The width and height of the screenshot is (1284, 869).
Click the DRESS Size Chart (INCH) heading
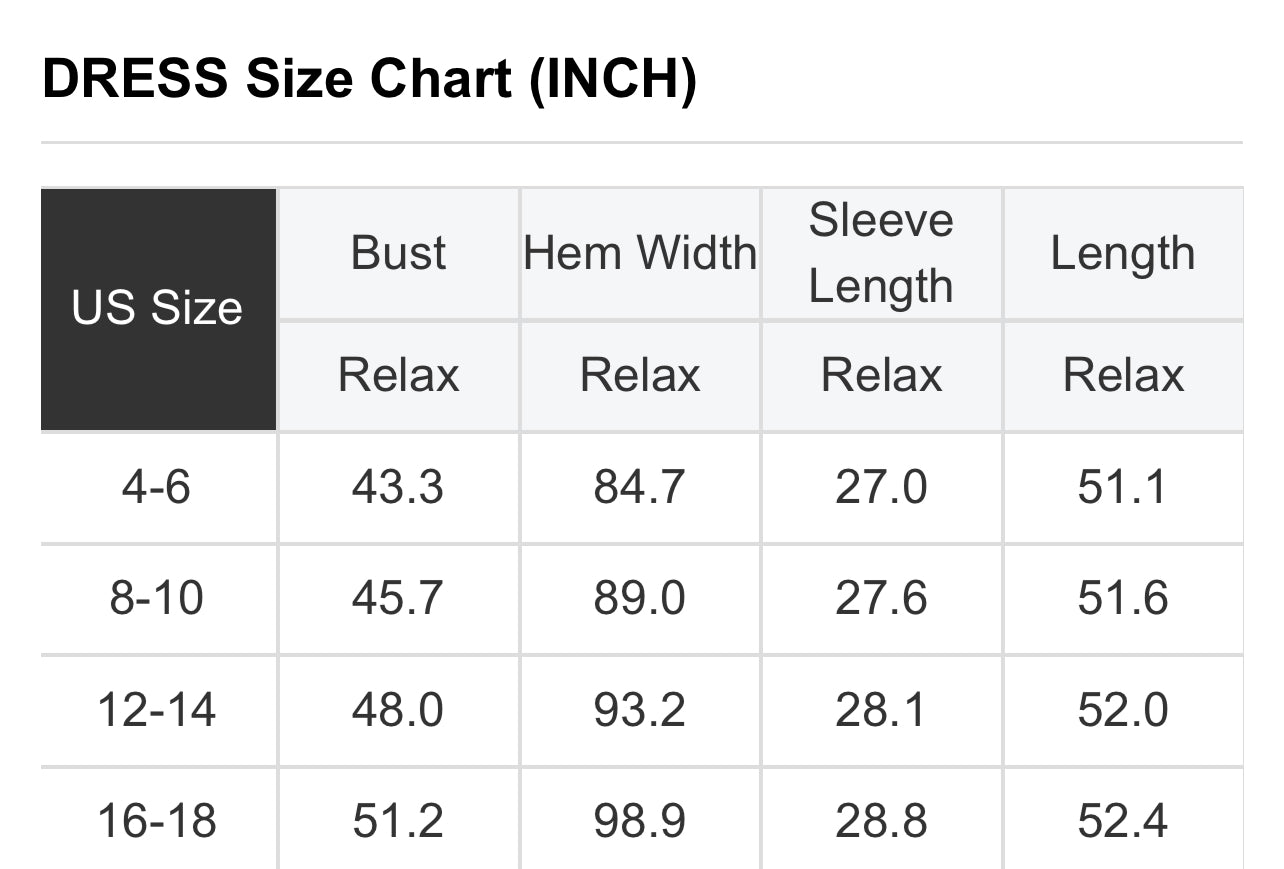369,80
